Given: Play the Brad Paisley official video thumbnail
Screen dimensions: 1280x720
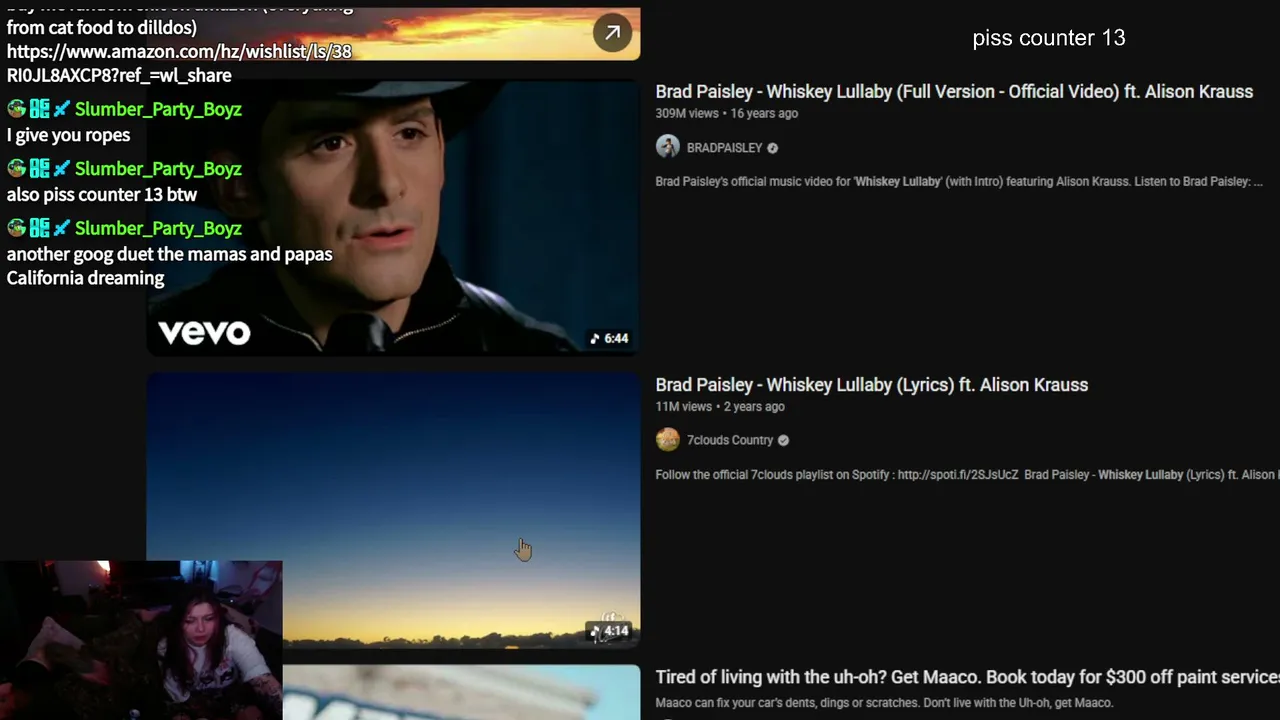Looking at the screenshot, I should [x=393, y=218].
